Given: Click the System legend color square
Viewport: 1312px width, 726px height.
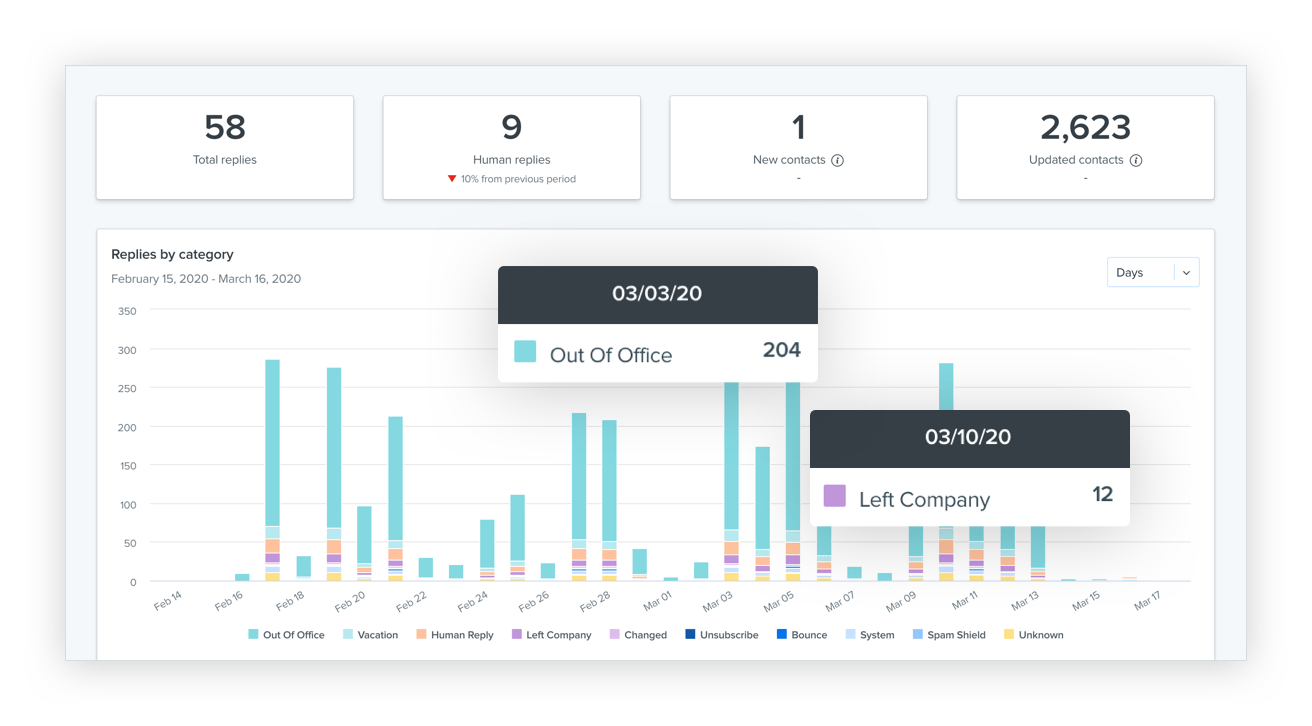Looking at the screenshot, I should coord(851,634).
